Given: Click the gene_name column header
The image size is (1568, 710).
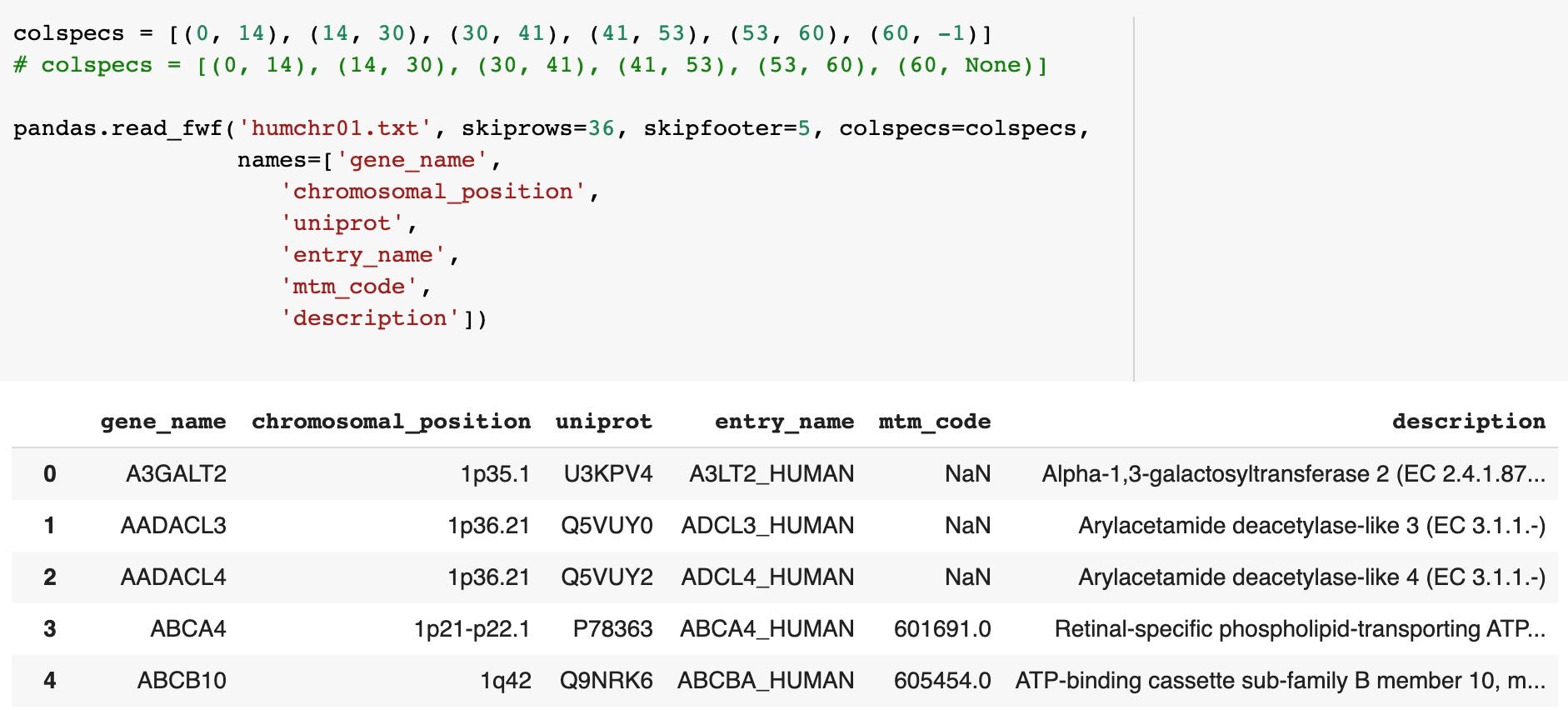Looking at the screenshot, I should click(x=163, y=422).
